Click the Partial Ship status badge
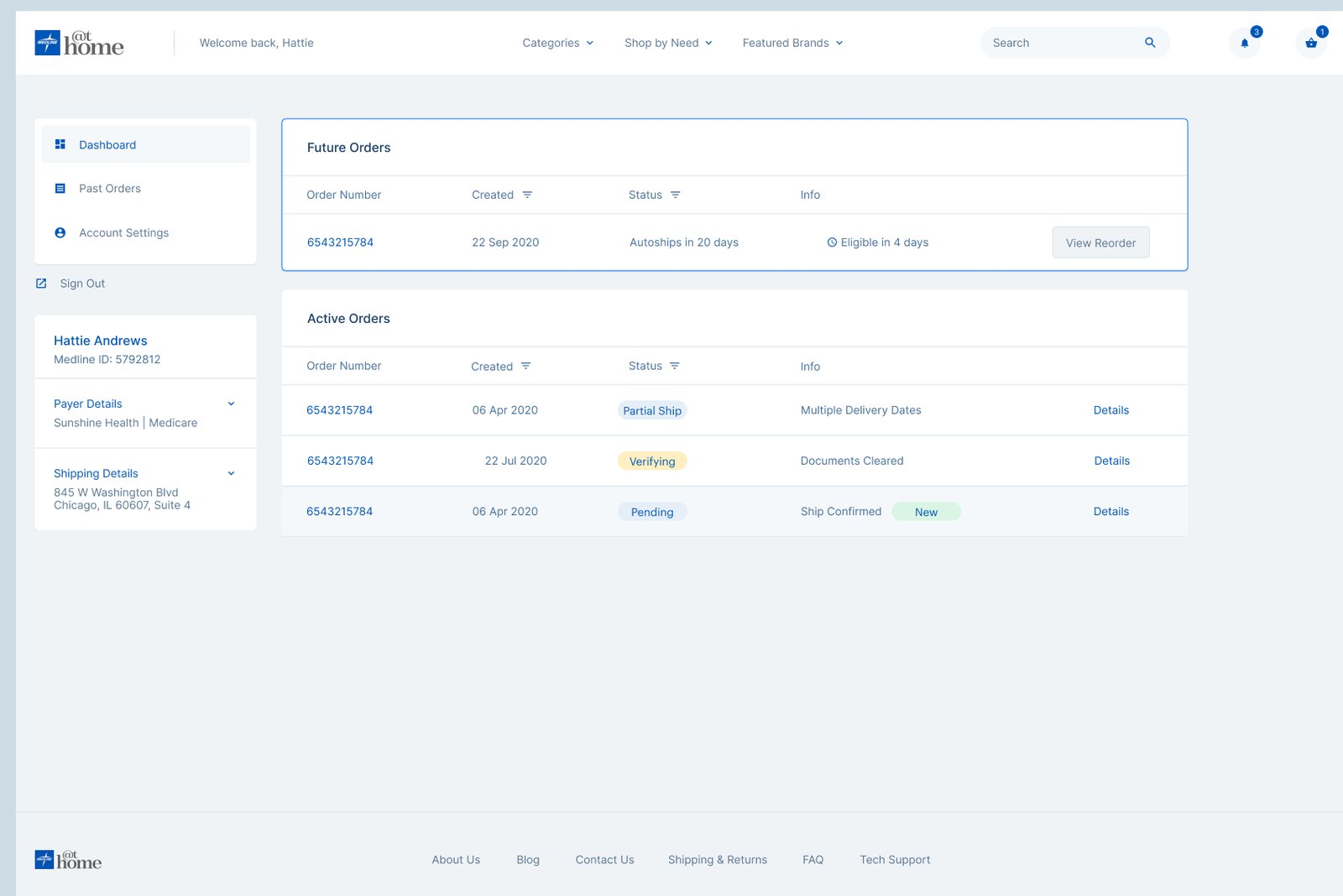 point(652,410)
